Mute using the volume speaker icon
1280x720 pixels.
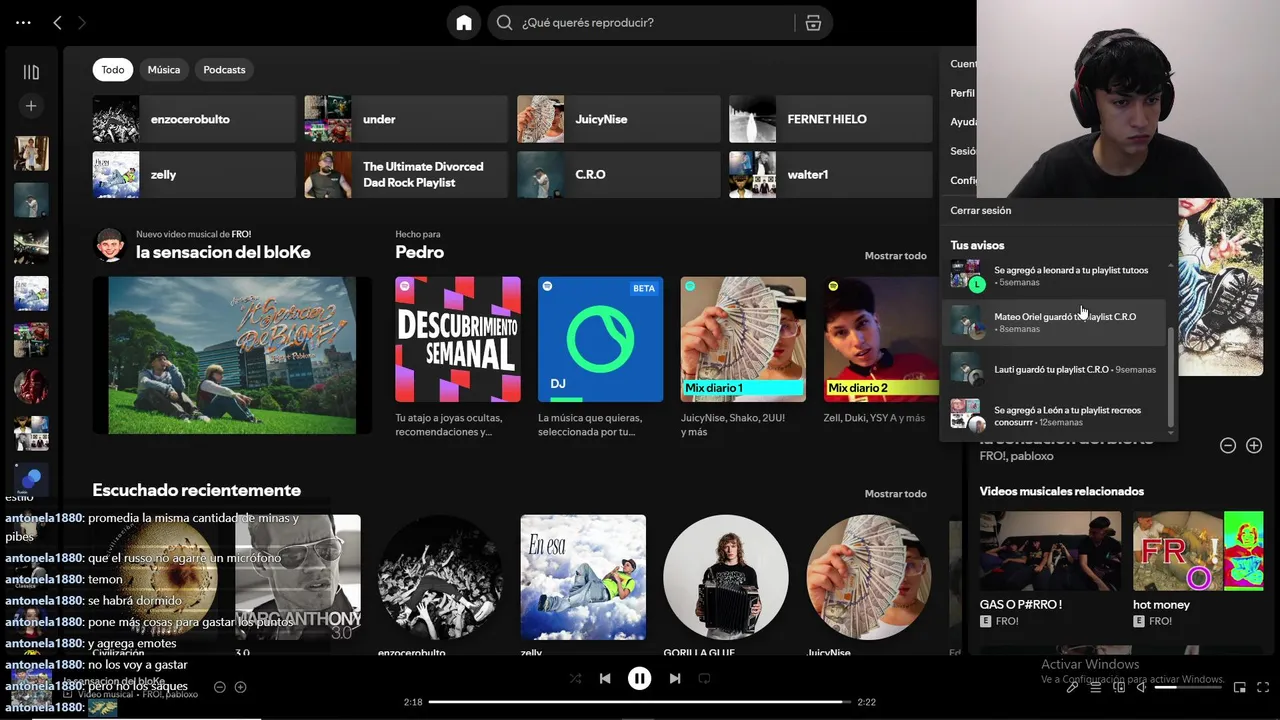(1141, 687)
